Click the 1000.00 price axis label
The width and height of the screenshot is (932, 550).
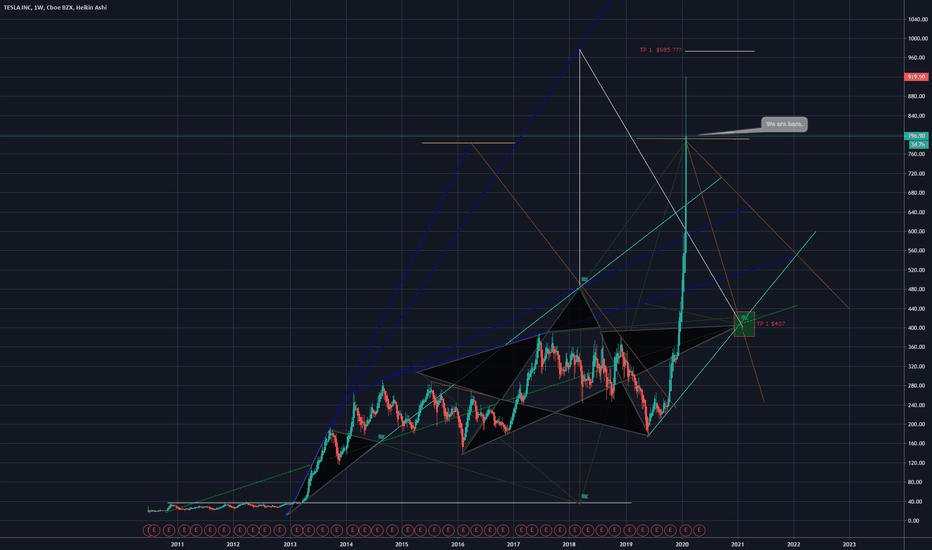(x=917, y=39)
